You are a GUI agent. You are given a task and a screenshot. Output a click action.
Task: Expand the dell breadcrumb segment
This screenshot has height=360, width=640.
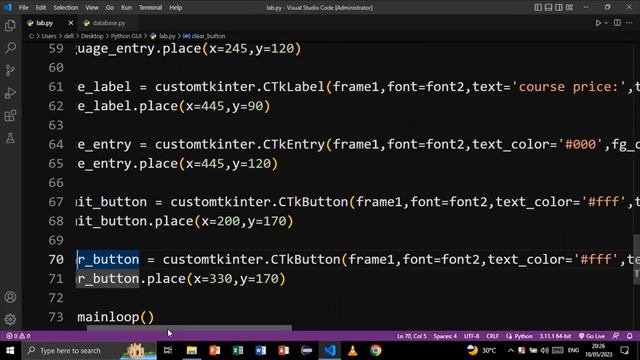coord(69,36)
